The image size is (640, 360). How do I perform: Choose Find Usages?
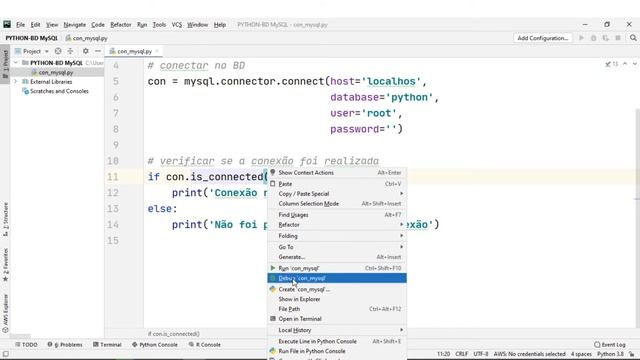(x=337, y=215)
